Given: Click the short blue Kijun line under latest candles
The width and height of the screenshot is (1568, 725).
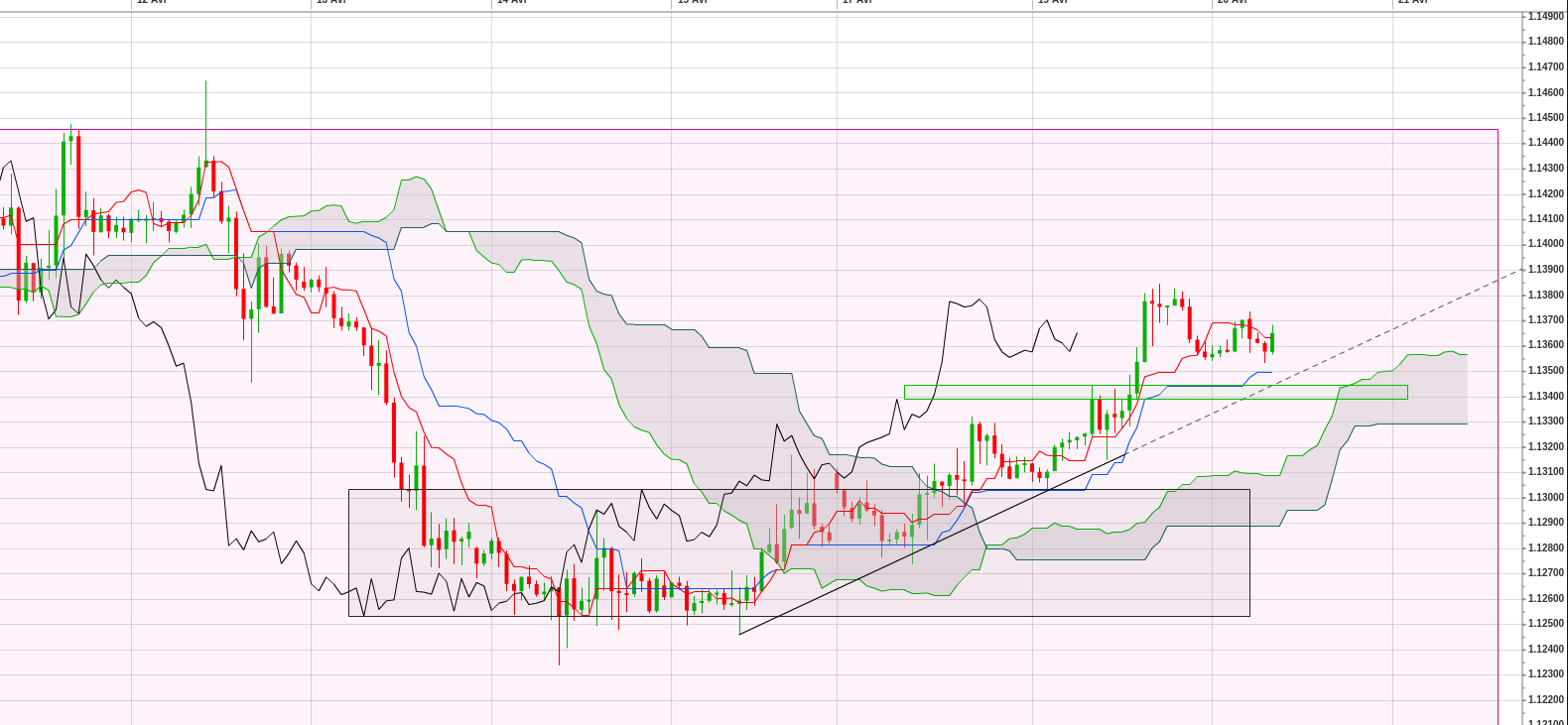Looking at the screenshot, I should (1262, 372).
